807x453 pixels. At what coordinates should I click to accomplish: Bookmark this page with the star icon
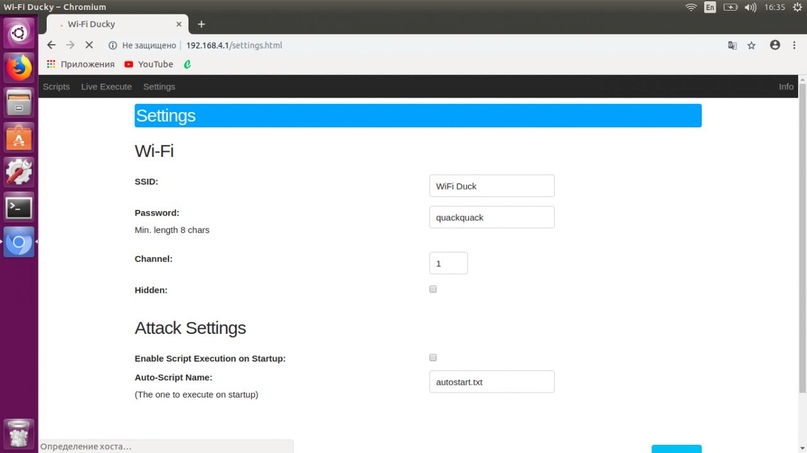point(753,45)
